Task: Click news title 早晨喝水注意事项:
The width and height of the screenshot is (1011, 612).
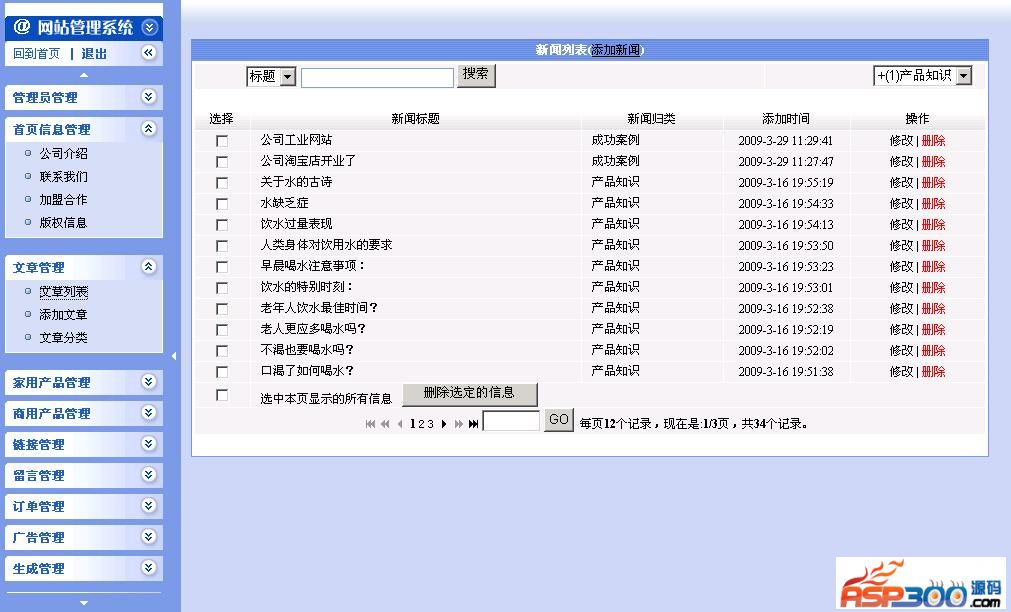Action: coord(313,266)
